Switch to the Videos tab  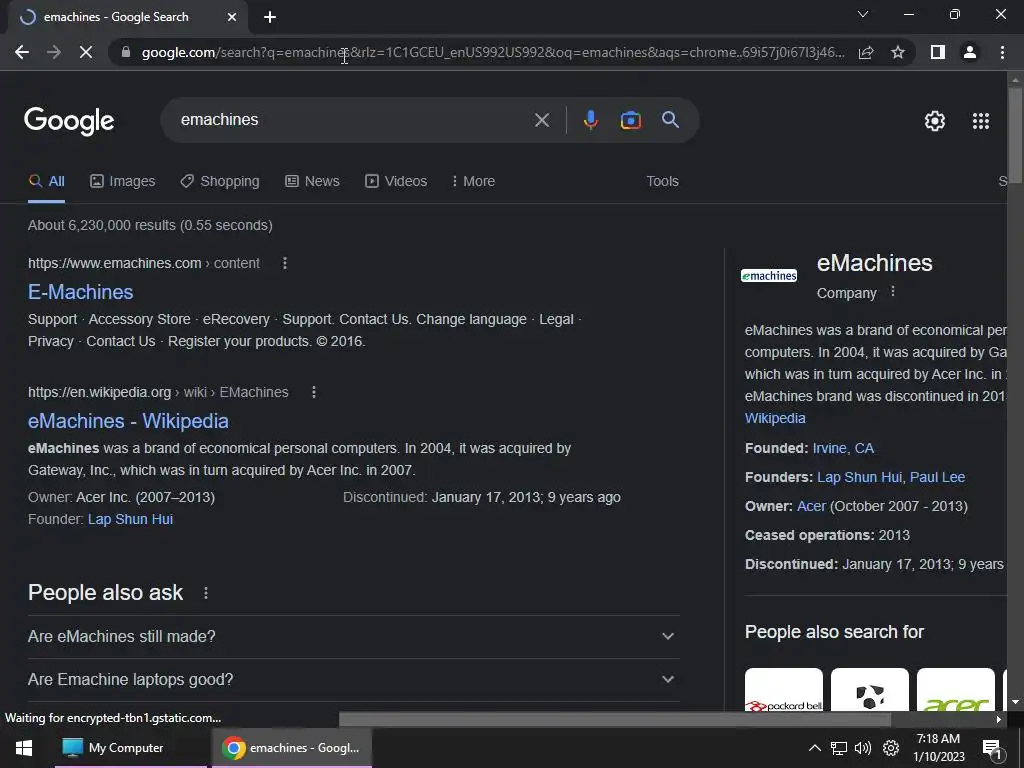coord(396,182)
